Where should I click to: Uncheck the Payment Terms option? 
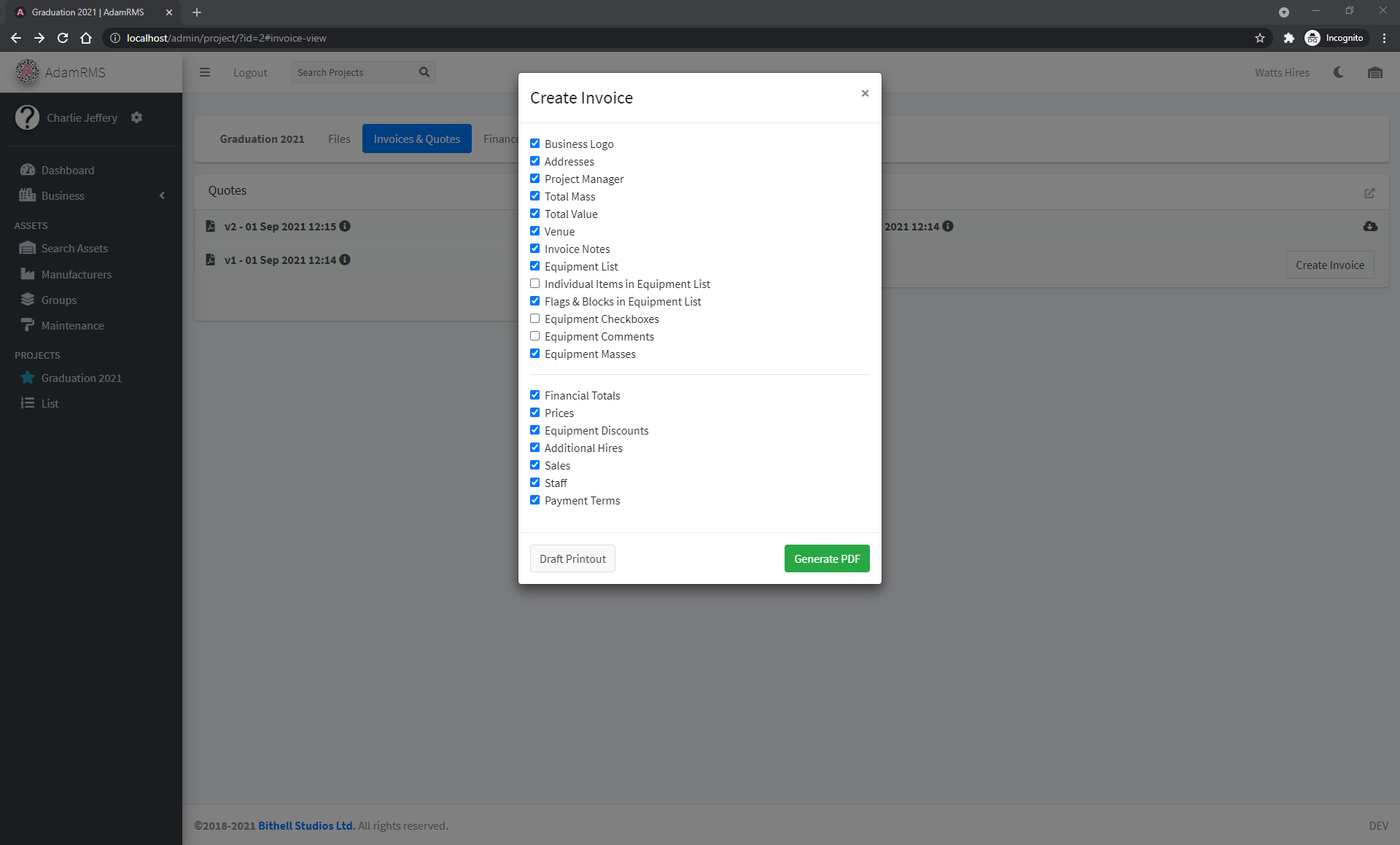[535, 499]
